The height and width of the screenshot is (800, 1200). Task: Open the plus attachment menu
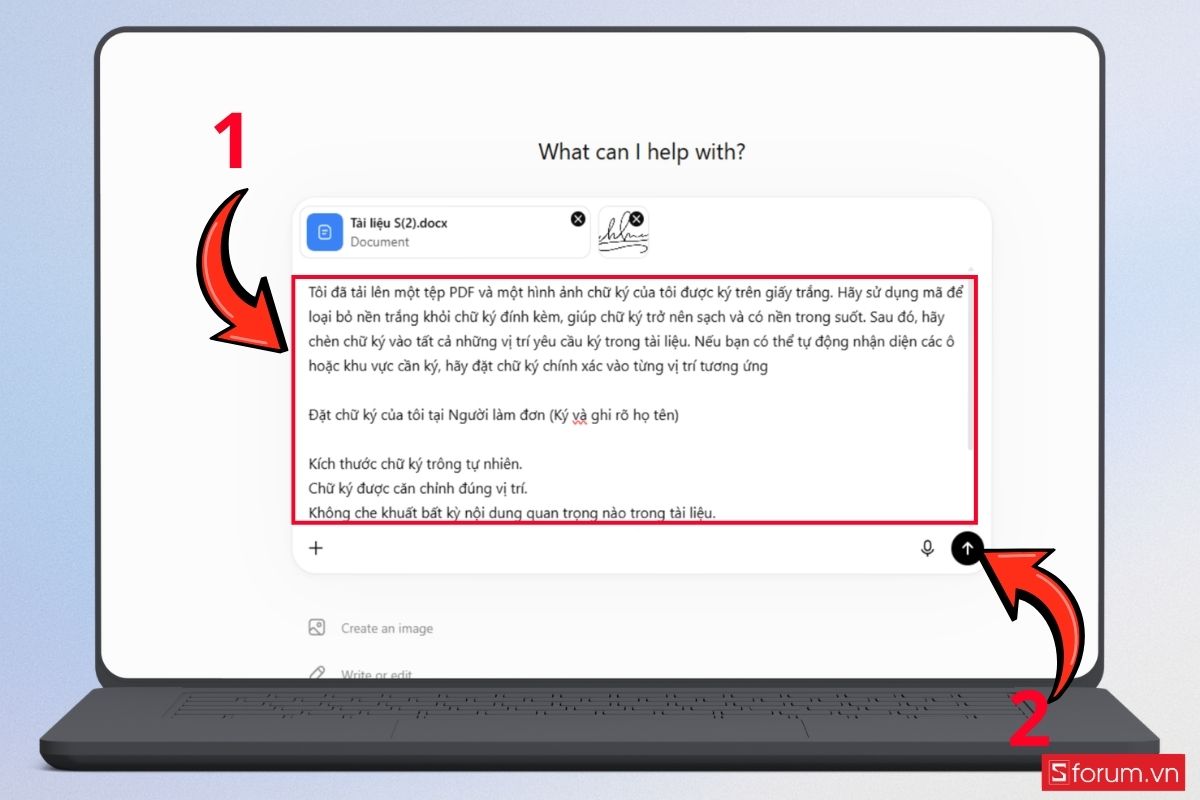[316, 547]
